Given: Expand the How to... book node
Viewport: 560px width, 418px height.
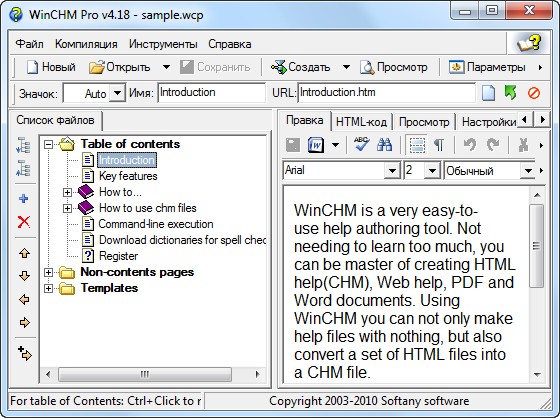Looking at the screenshot, I should pos(67,193).
